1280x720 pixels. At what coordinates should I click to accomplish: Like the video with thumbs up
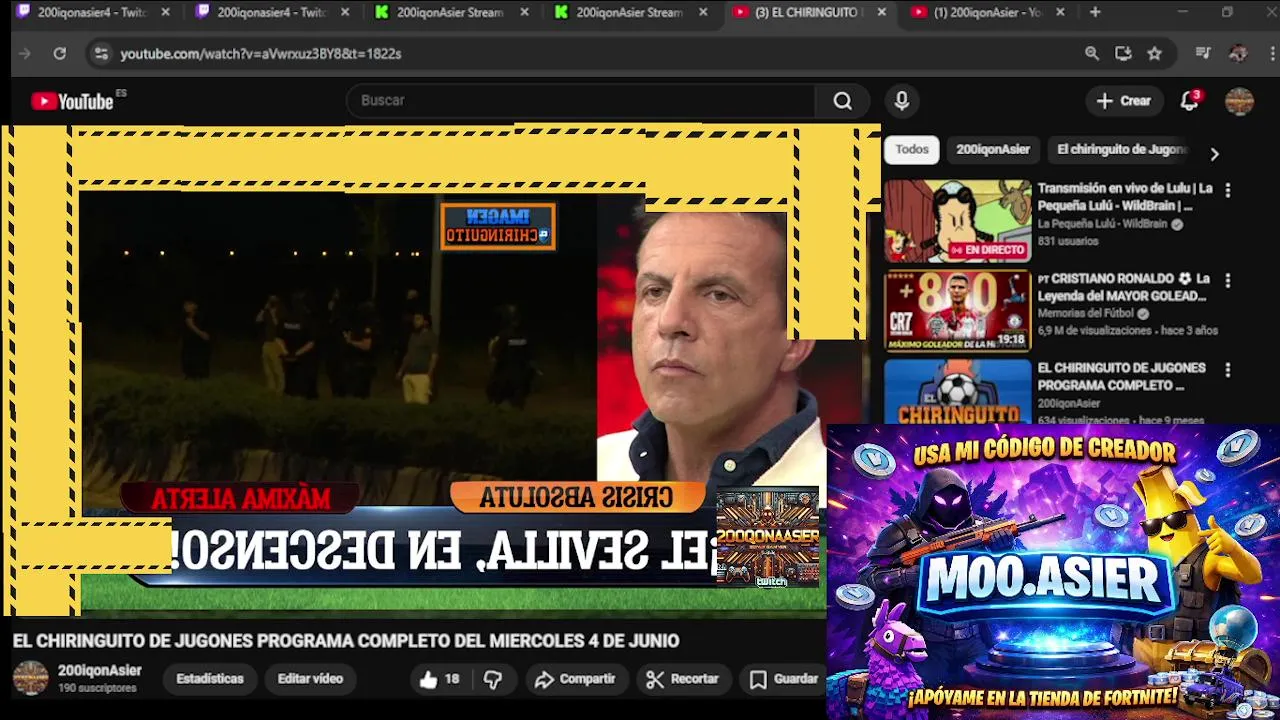coord(439,679)
